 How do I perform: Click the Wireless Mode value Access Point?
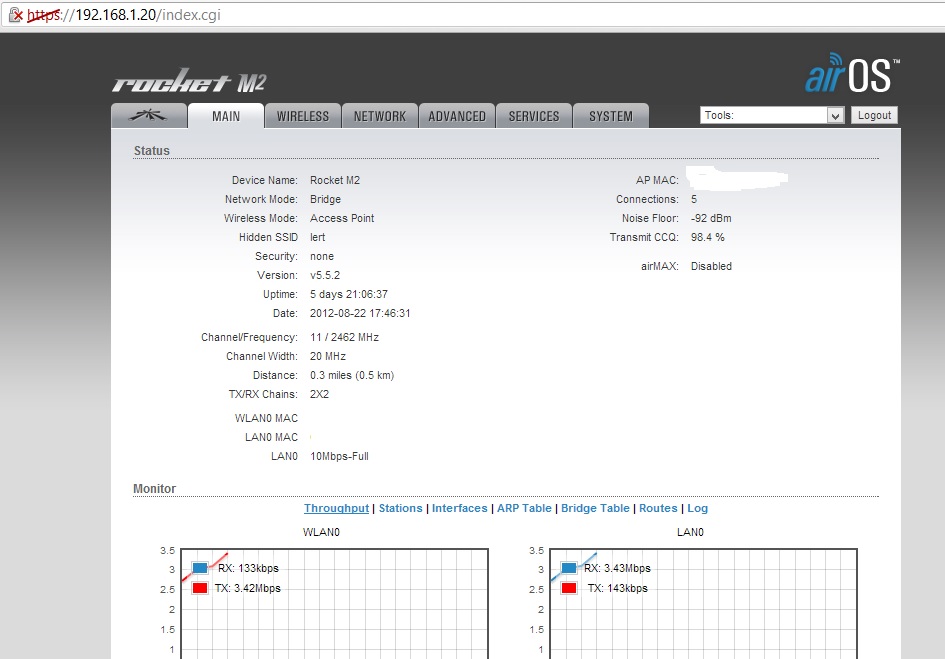point(342,218)
